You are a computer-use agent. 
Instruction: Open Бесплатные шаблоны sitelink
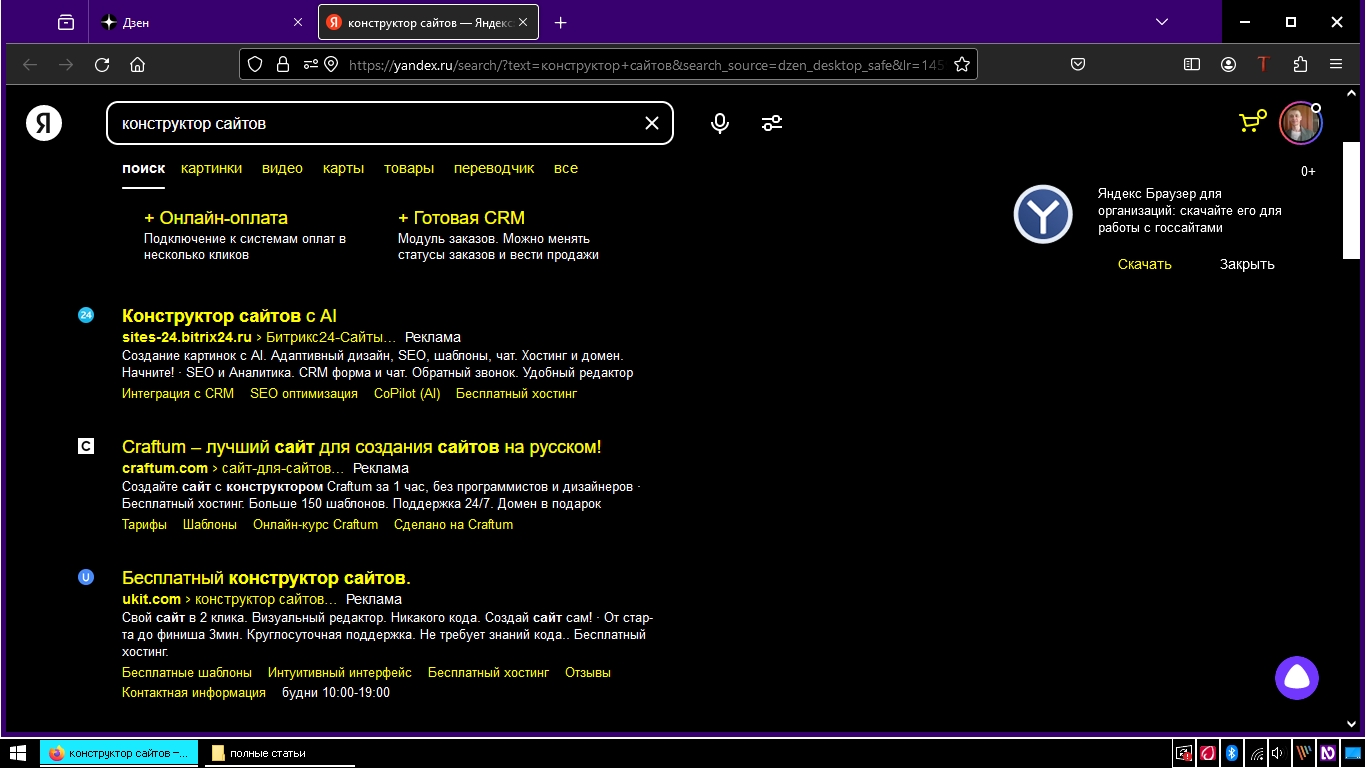[187, 673]
